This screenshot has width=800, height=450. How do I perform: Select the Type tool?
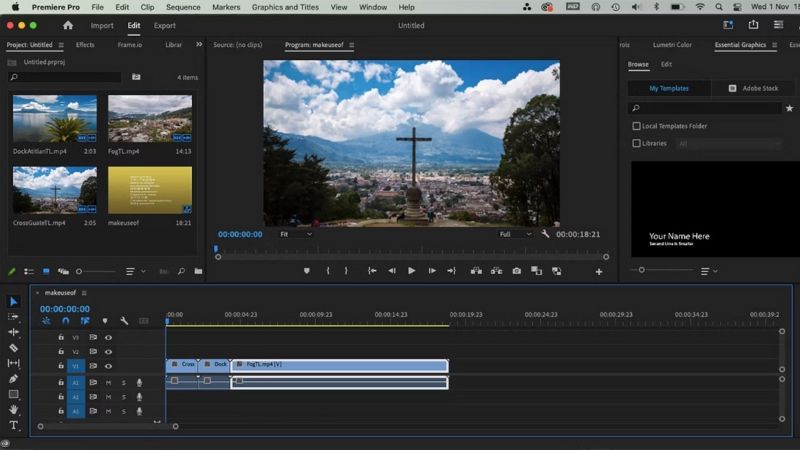coord(14,425)
